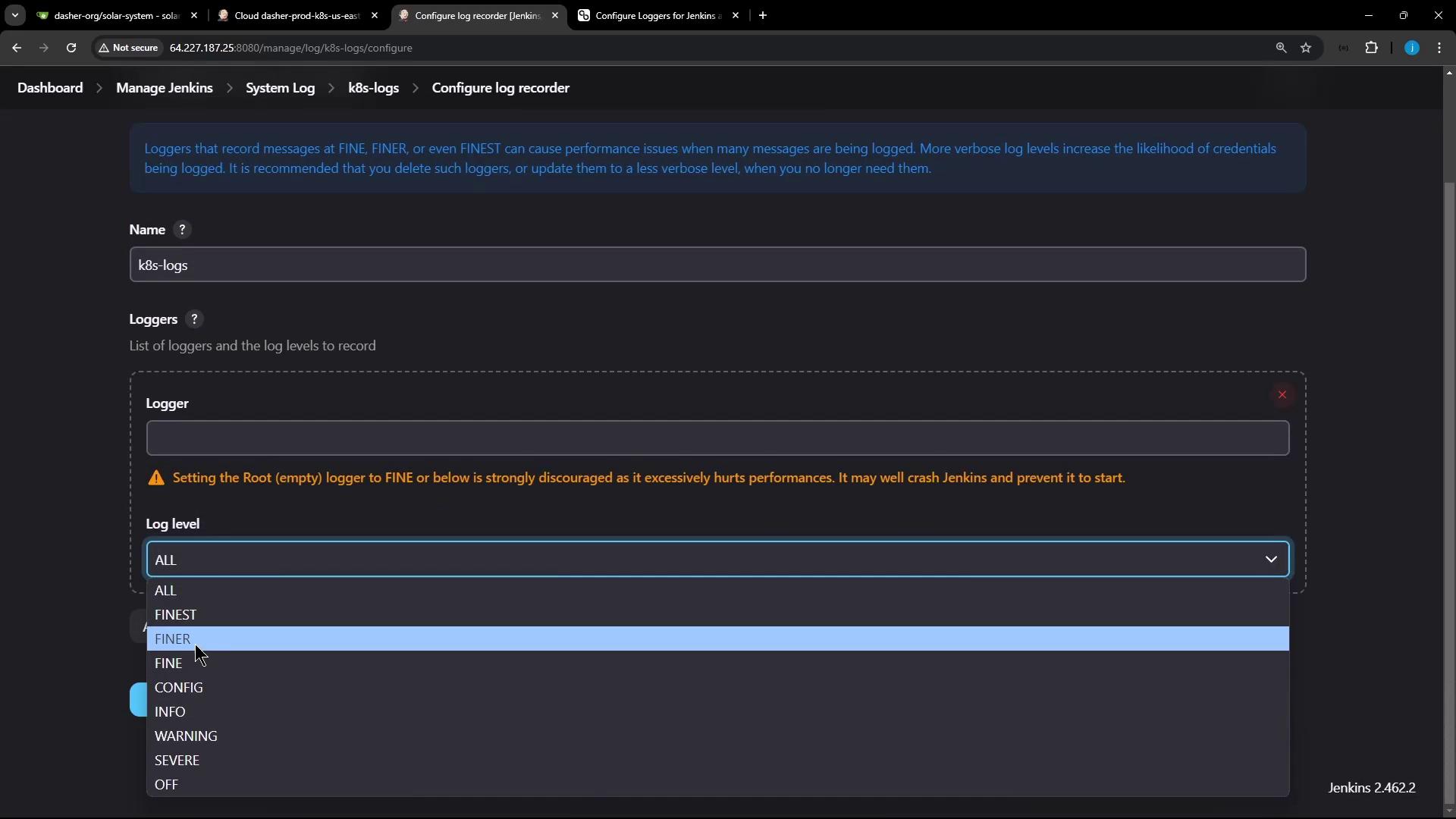This screenshot has width=1456, height=819.
Task: Click the browser reload page icon
Action: (71, 48)
